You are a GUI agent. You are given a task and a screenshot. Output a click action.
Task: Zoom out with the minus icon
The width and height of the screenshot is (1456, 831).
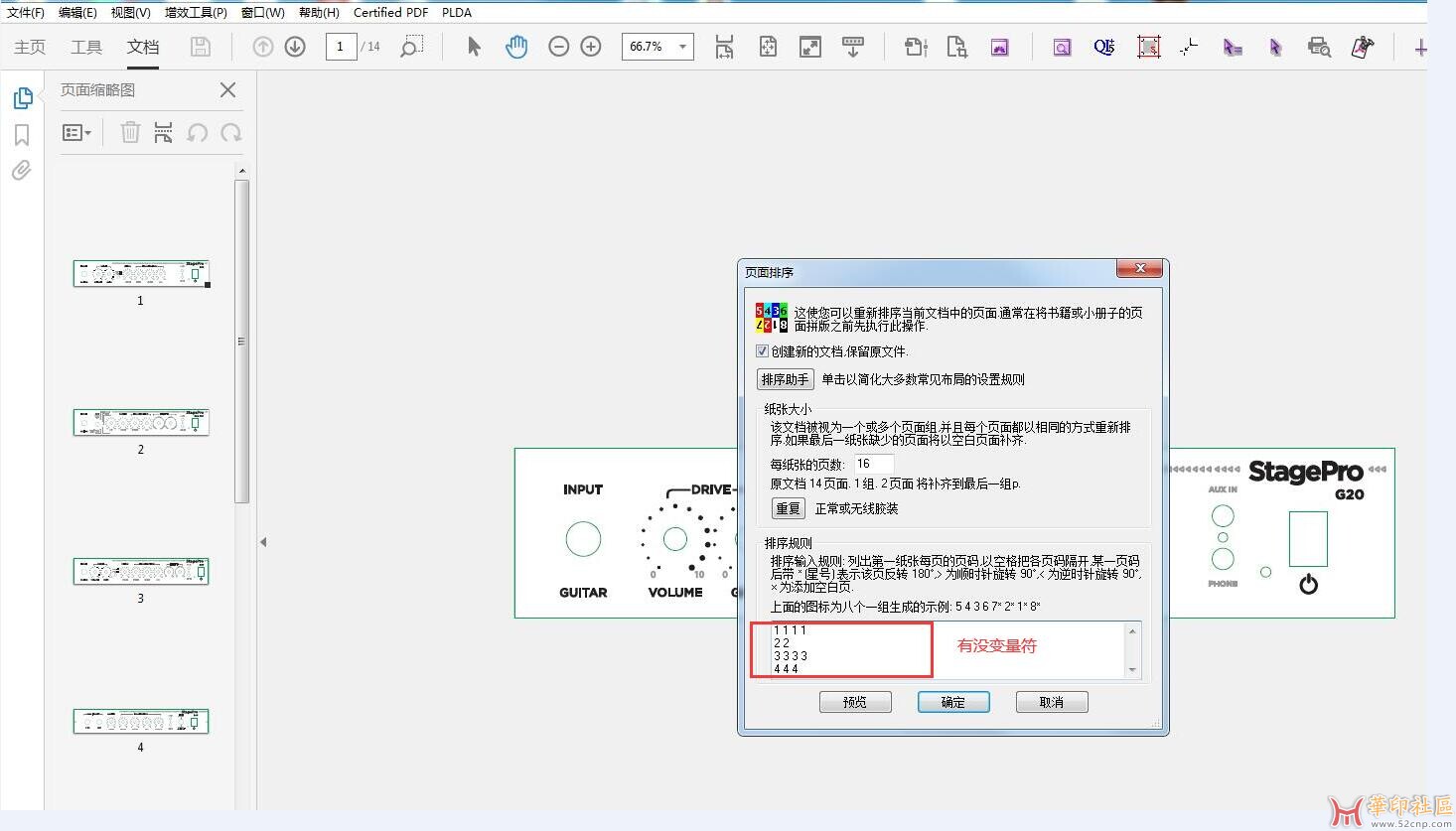559,47
